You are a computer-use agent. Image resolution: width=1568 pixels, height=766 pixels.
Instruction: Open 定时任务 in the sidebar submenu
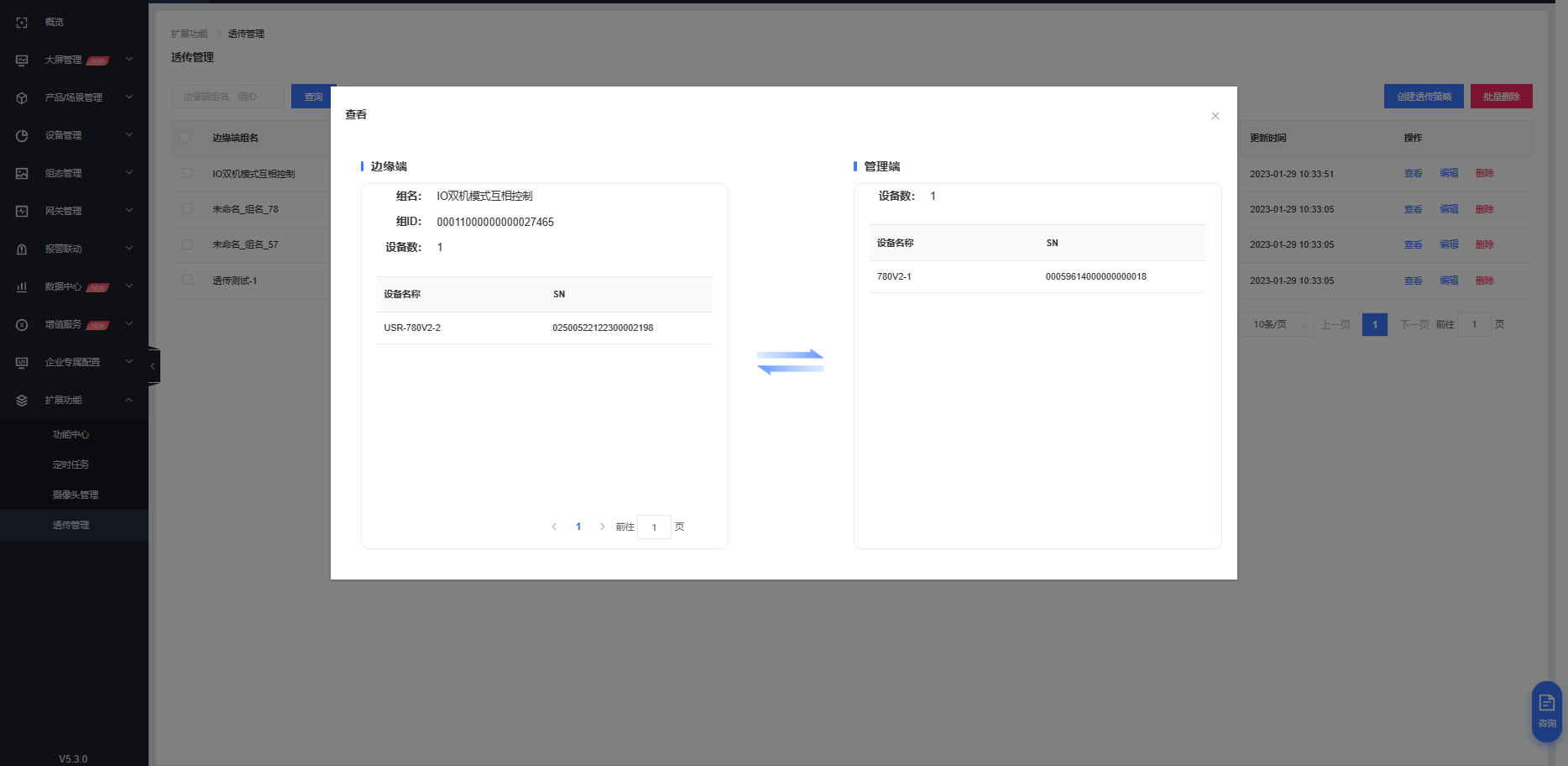(x=71, y=464)
